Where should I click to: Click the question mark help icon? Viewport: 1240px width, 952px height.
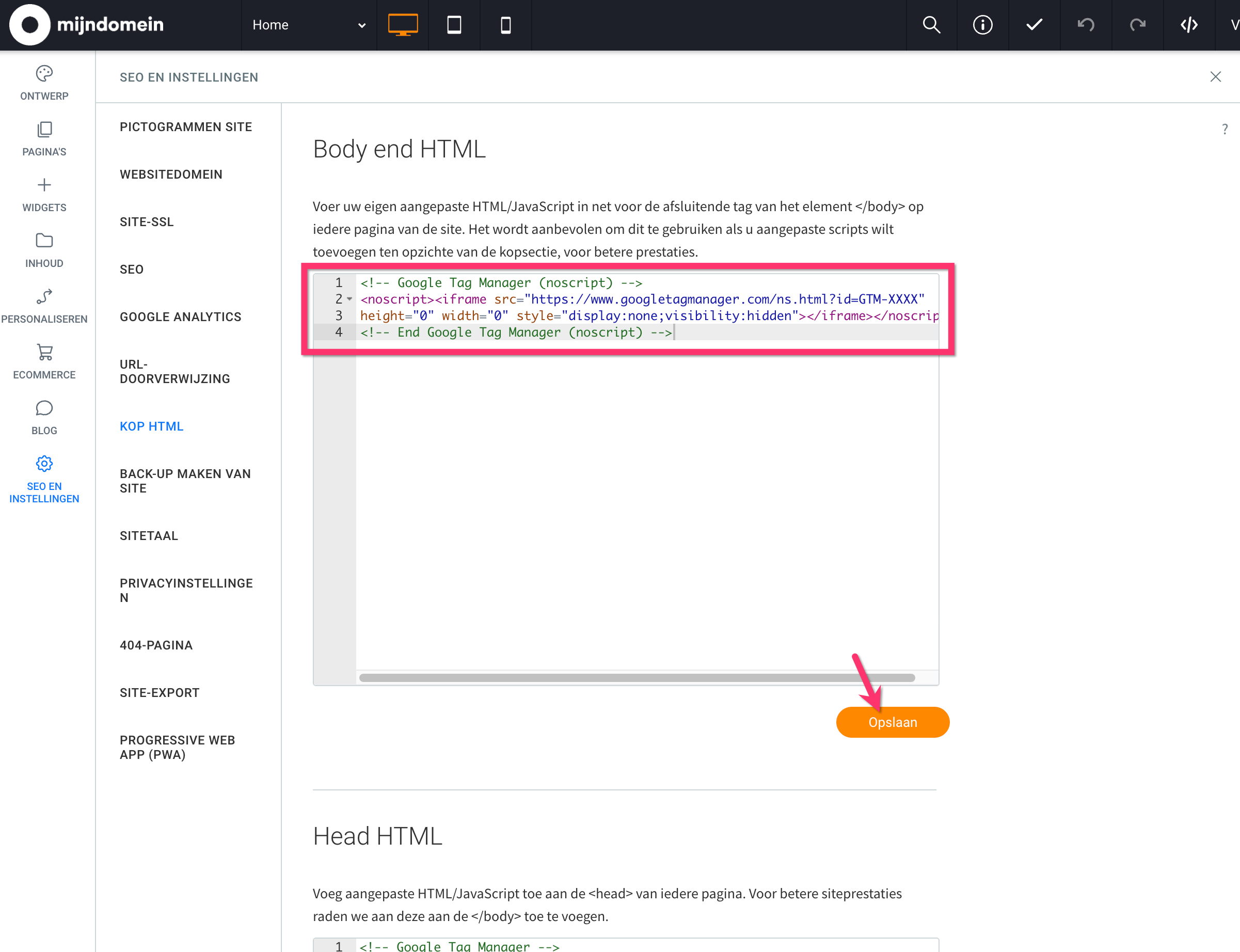pos(1225,129)
